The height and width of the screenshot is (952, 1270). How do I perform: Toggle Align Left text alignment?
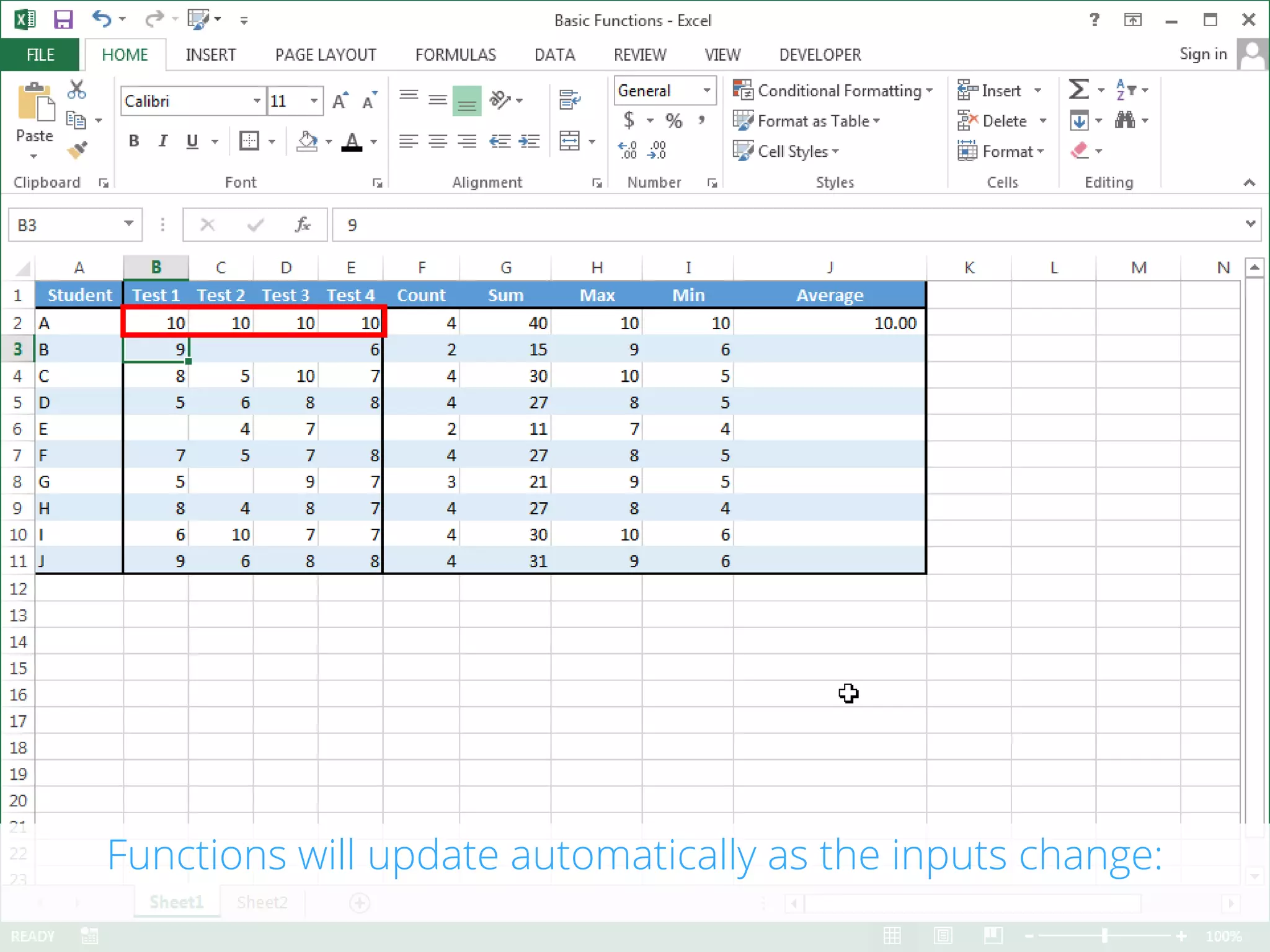point(409,141)
